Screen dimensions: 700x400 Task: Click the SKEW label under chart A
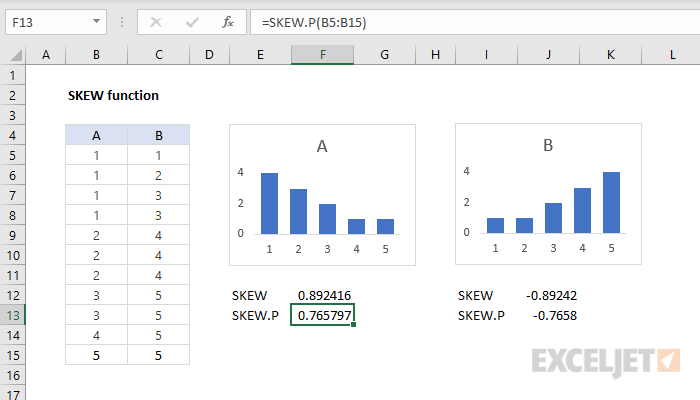(250, 296)
